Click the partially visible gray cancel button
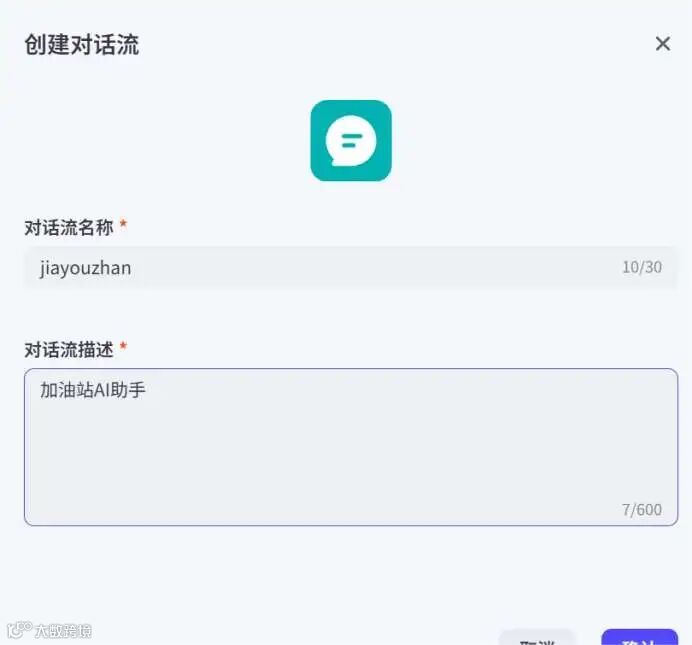The height and width of the screenshot is (645, 692). (537, 638)
